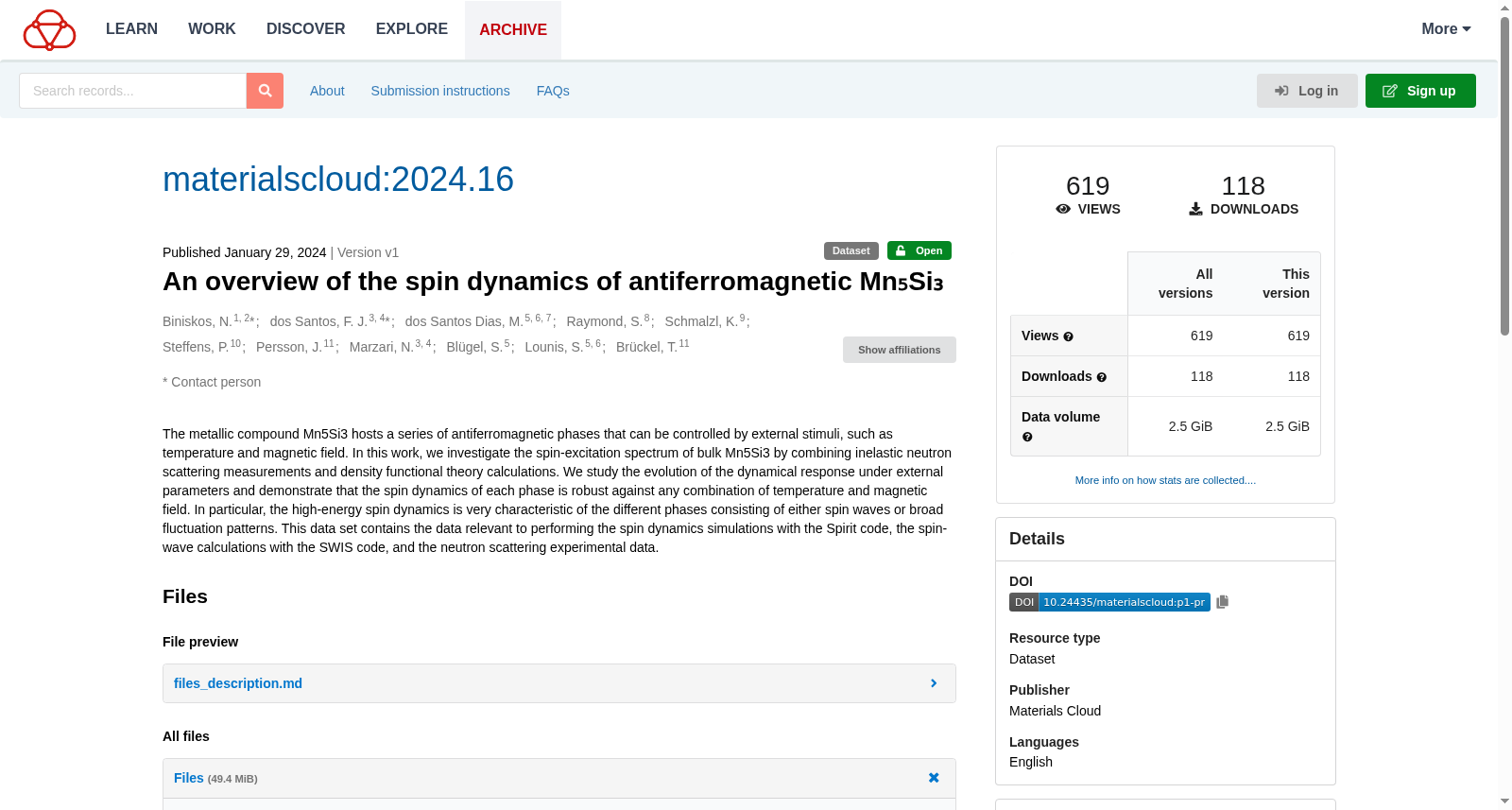Open 'More info on how stats are collected' link

(1165, 480)
